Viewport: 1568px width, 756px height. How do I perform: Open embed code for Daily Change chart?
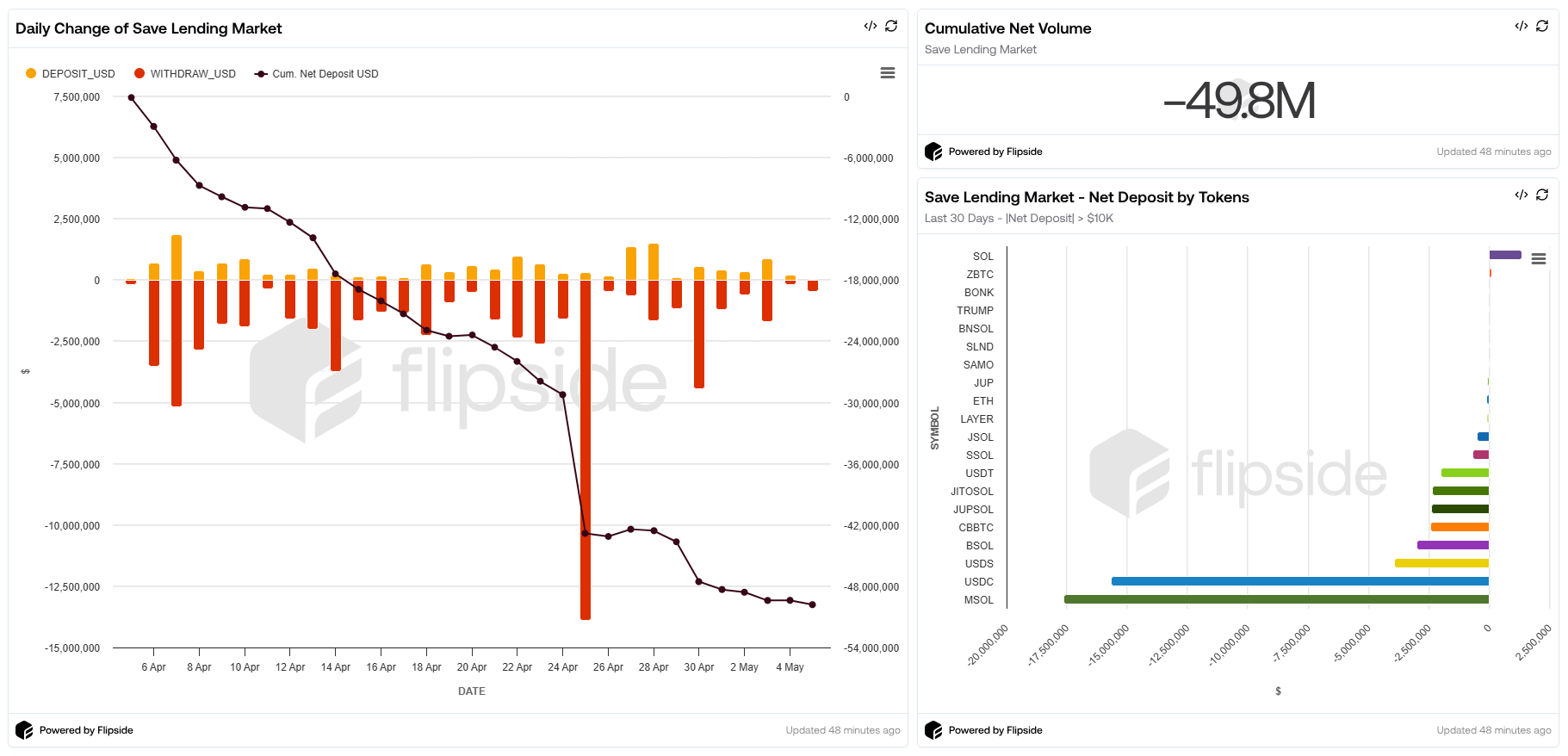(x=871, y=26)
